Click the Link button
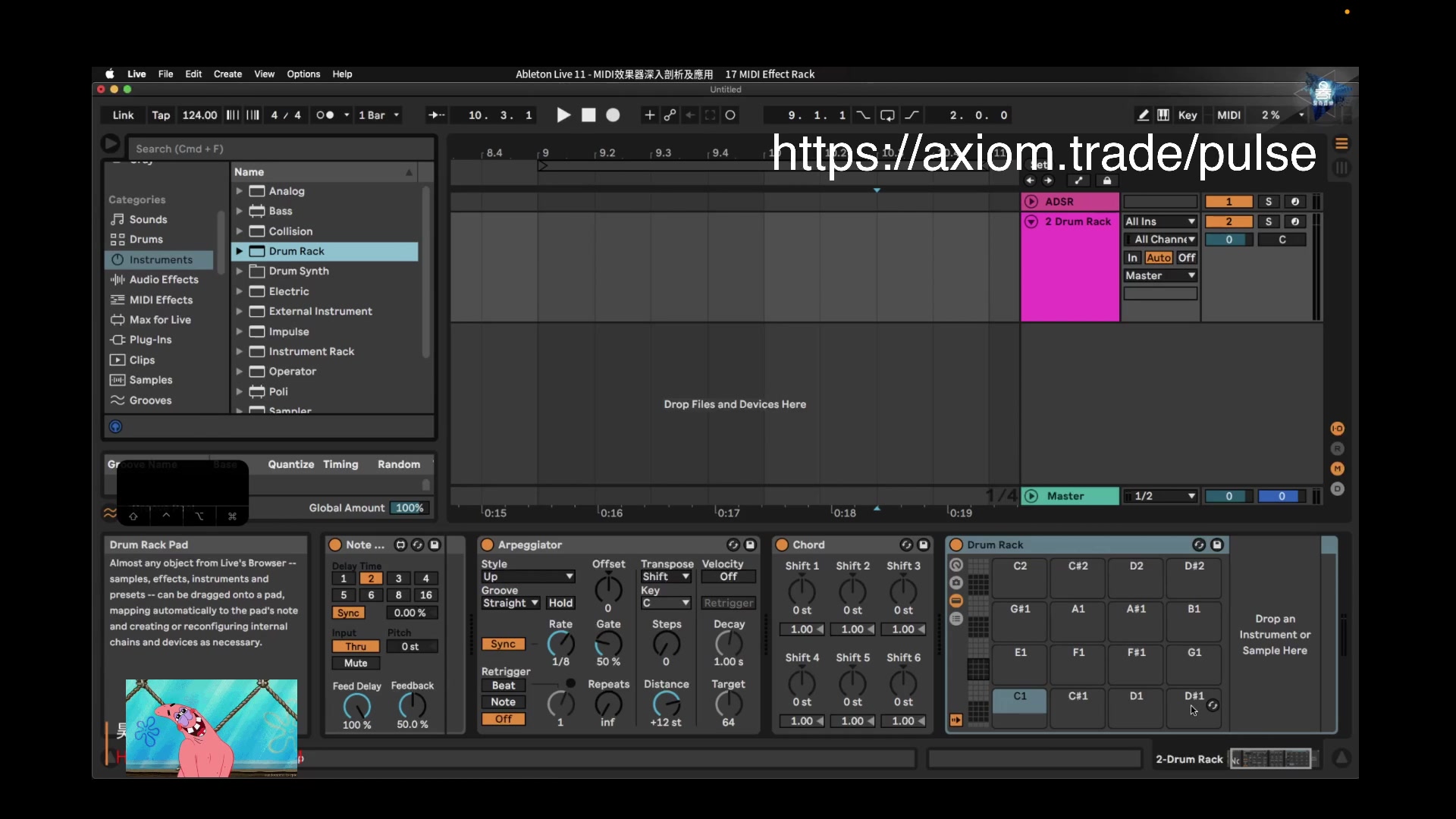This screenshot has width=1456, height=819. [123, 115]
